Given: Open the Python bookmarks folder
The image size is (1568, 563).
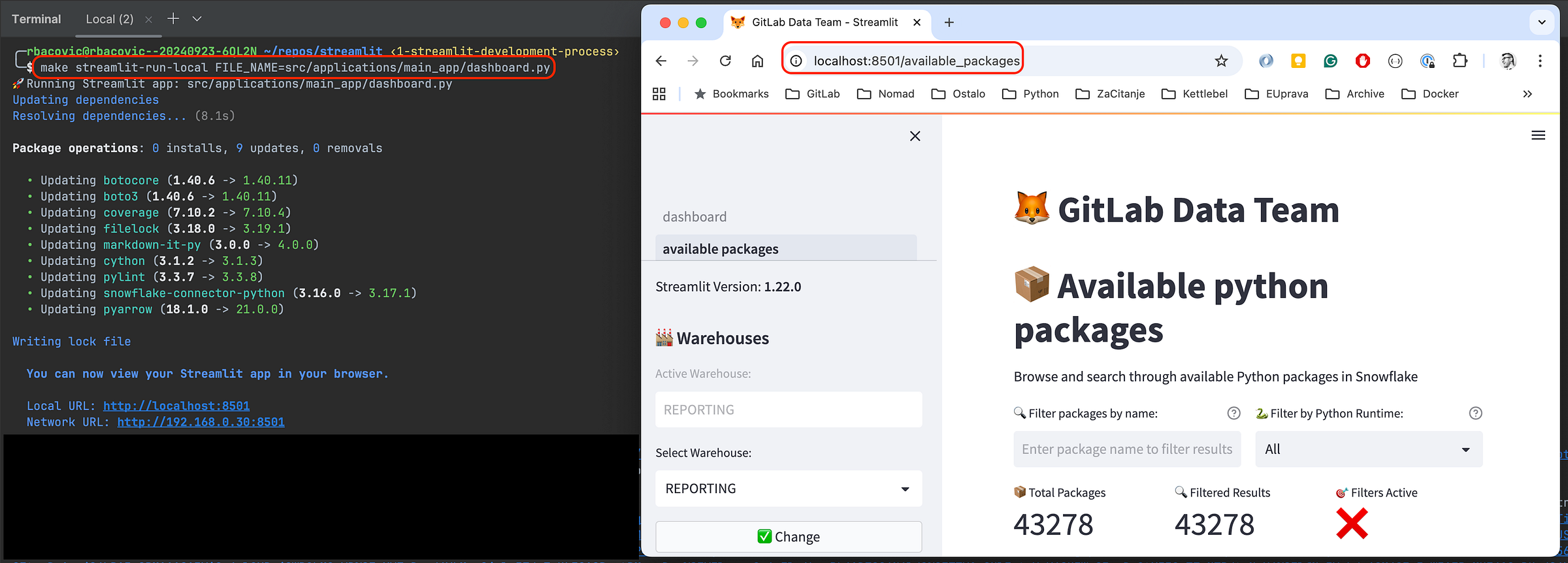Looking at the screenshot, I should click(x=1030, y=94).
